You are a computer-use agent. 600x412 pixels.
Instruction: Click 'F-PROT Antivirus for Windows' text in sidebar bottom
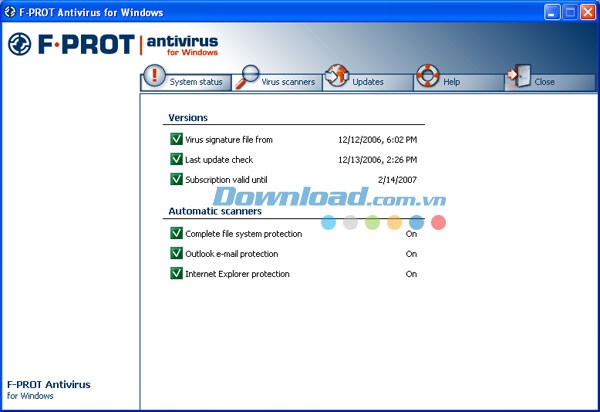pyautogui.click(x=49, y=389)
